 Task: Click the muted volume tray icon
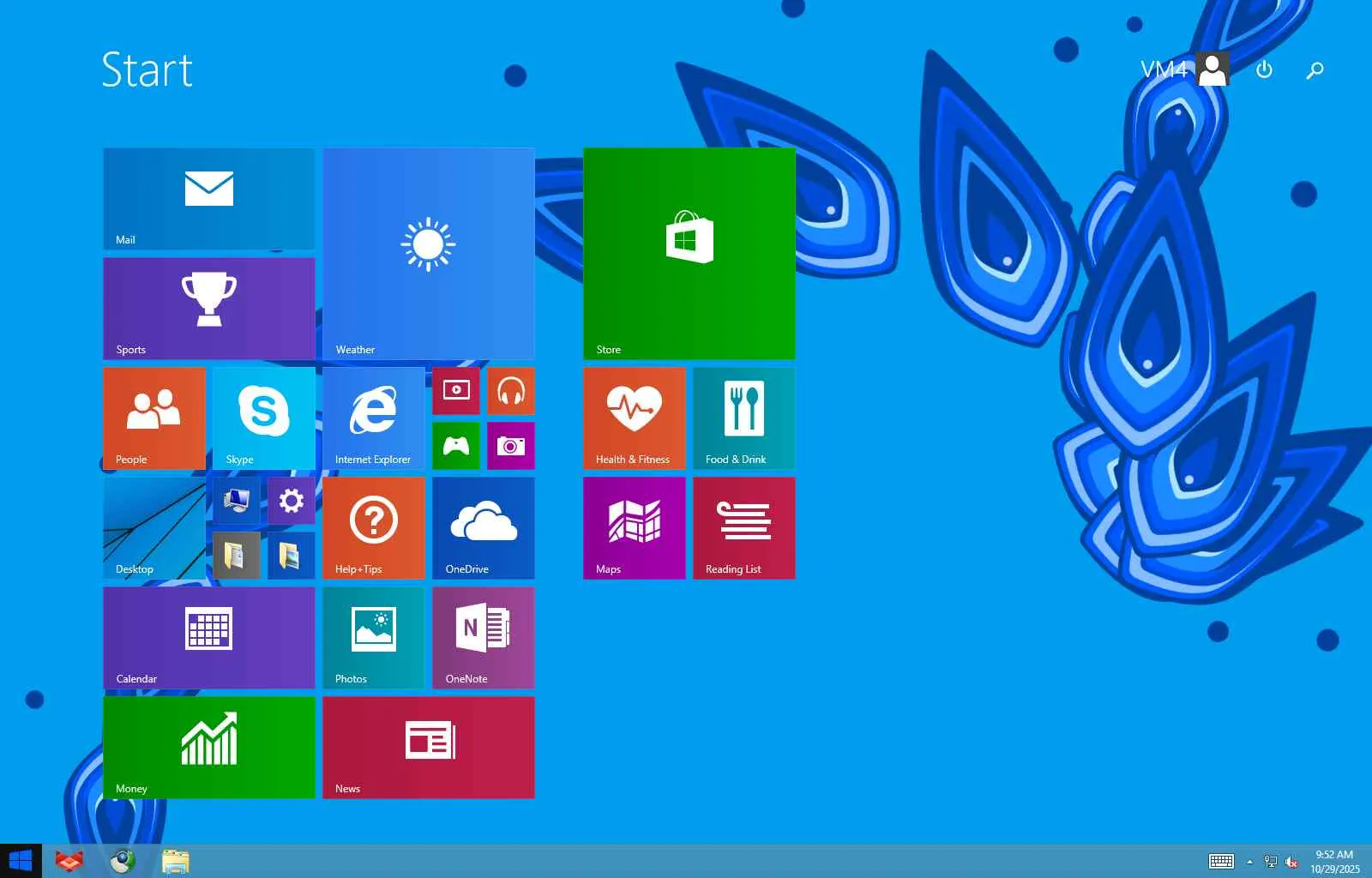click(1291, 862)
